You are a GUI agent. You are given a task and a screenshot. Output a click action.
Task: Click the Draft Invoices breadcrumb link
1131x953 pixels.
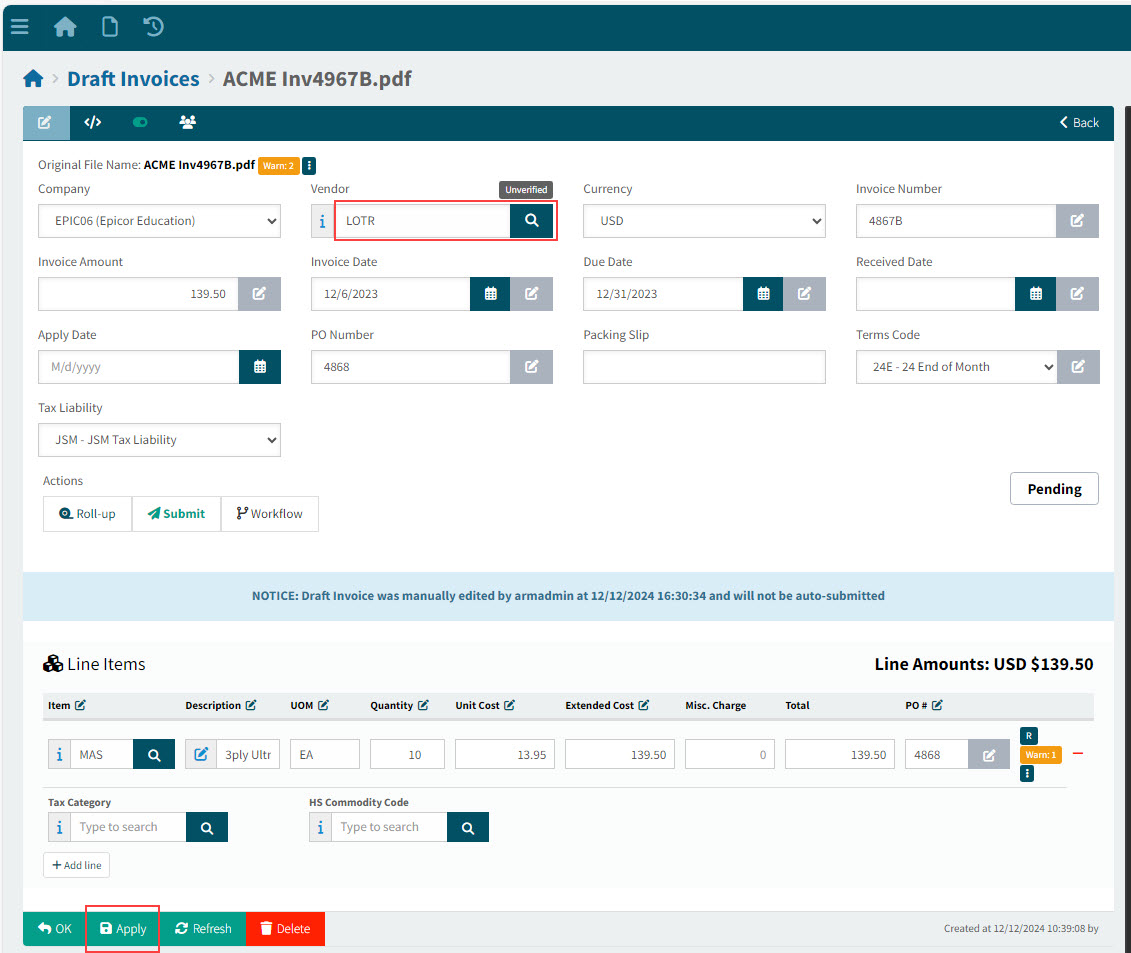[133, 78]
